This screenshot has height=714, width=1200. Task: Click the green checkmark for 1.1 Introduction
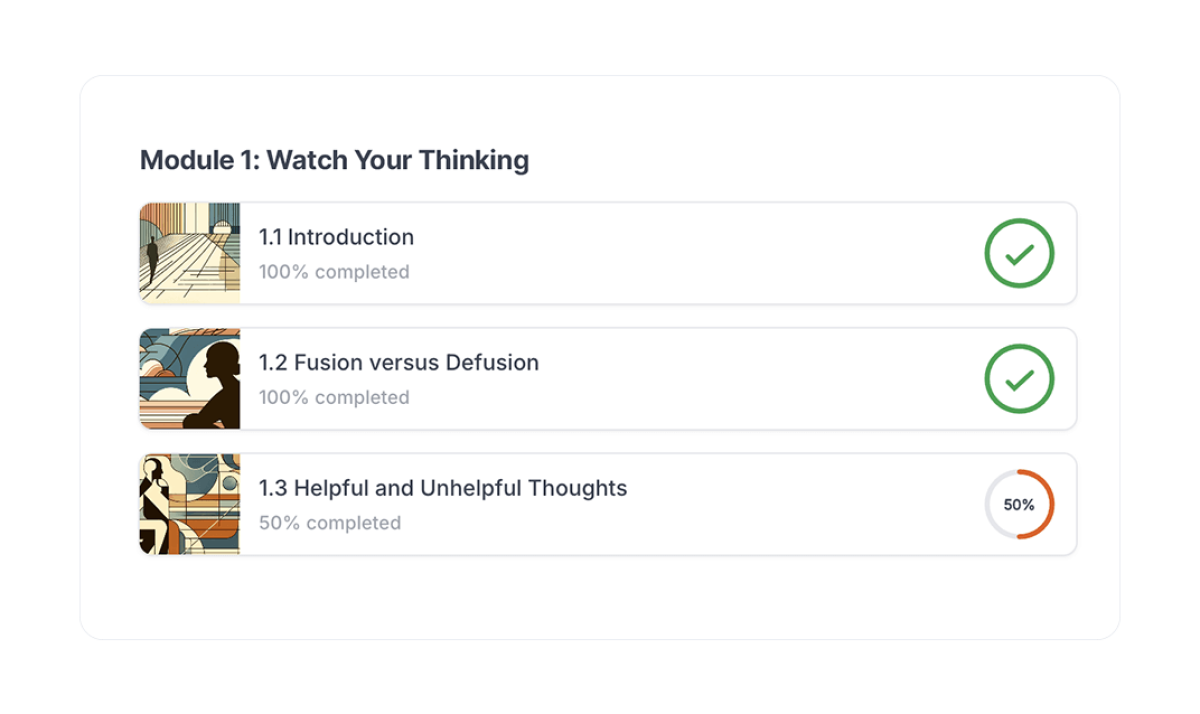pyautogui.click(x=1019, y=254)
